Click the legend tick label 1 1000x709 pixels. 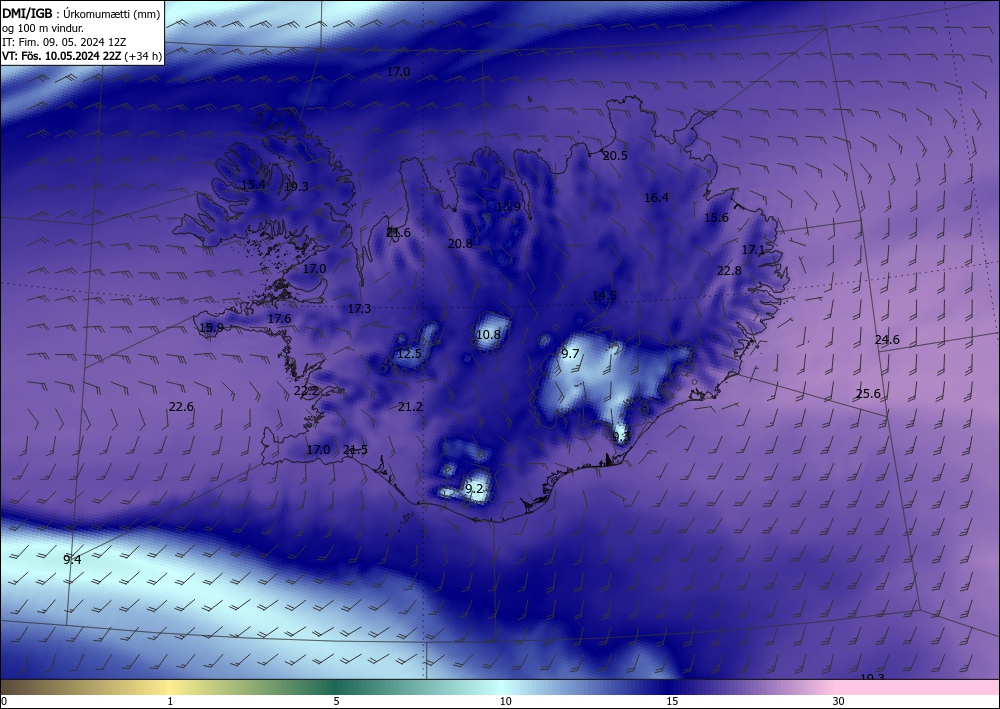click(170, 701)
